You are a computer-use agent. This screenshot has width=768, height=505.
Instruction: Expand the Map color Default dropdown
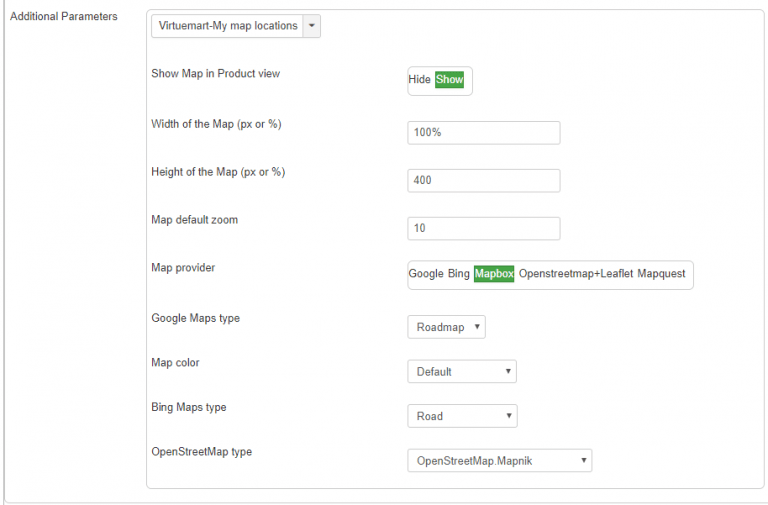pyautogui.click(x=461, y=371)
